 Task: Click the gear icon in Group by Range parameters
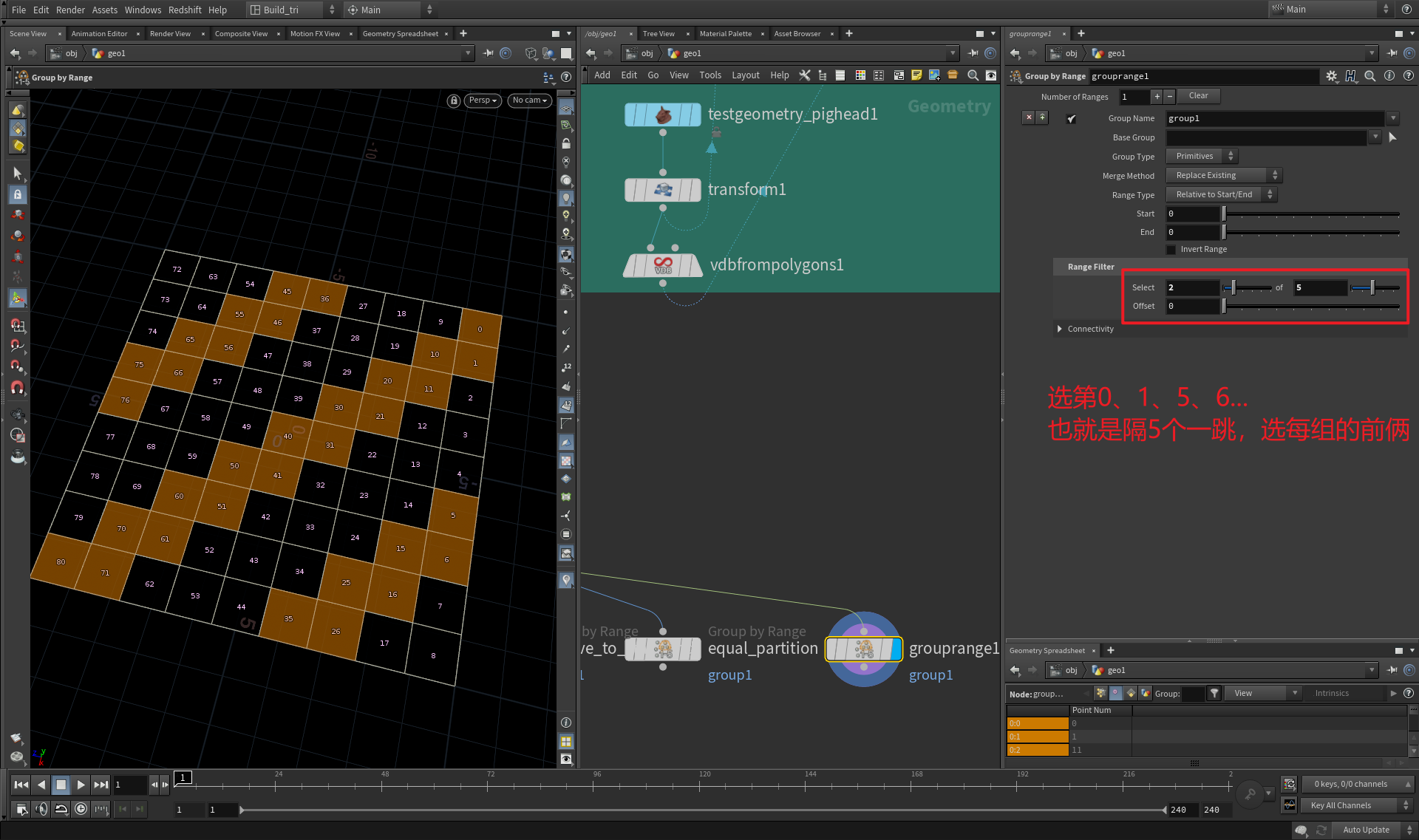1332,76
